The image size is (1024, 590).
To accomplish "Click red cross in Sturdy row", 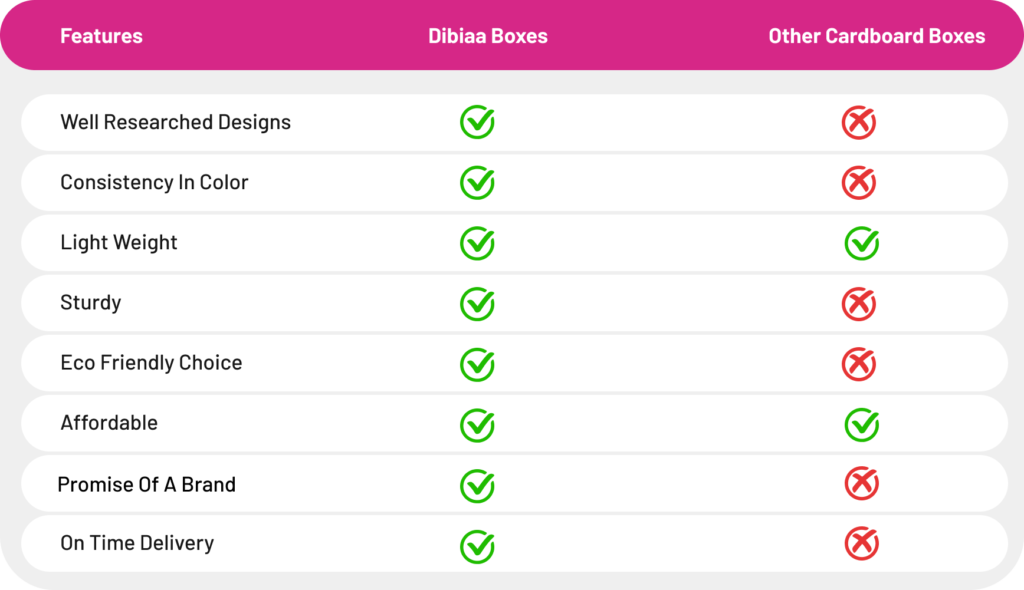I will pos(858,304).
